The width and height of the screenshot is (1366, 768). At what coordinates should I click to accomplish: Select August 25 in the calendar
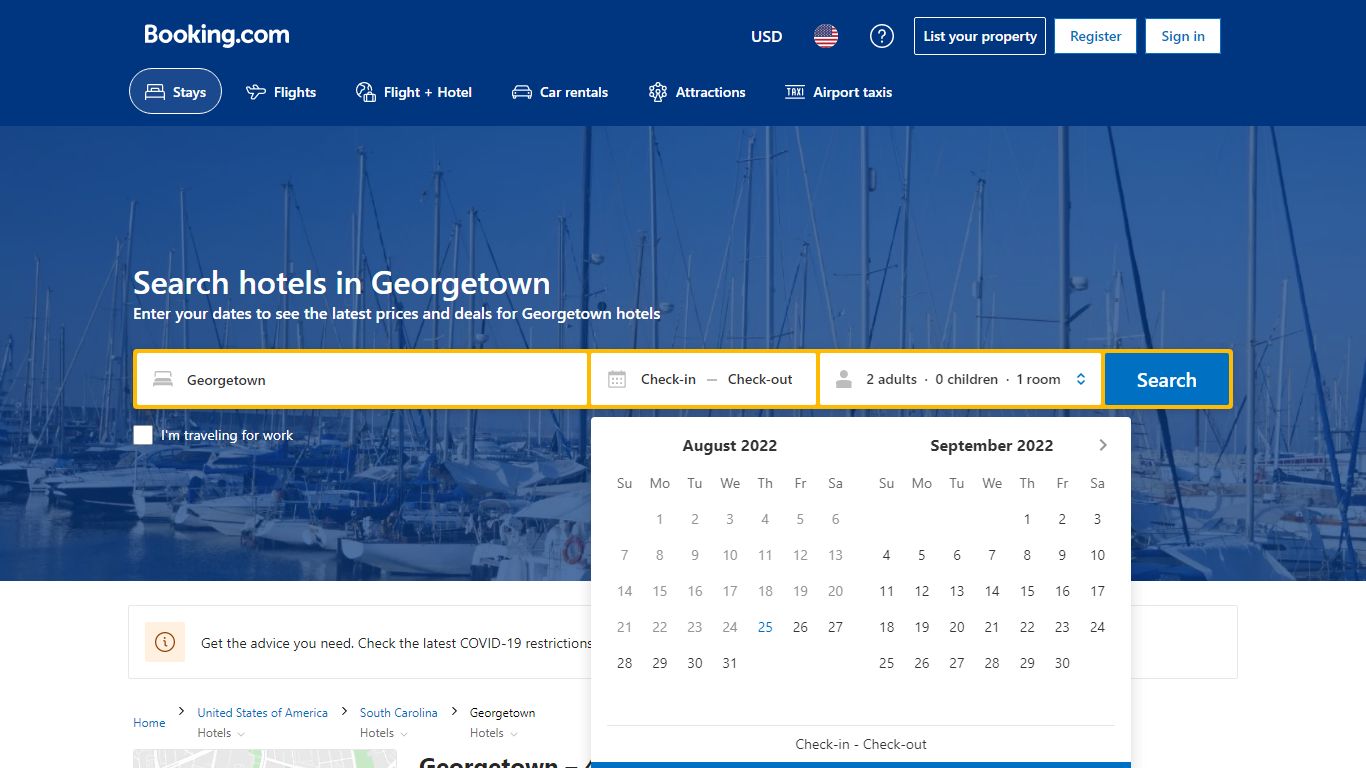[765, 627]
